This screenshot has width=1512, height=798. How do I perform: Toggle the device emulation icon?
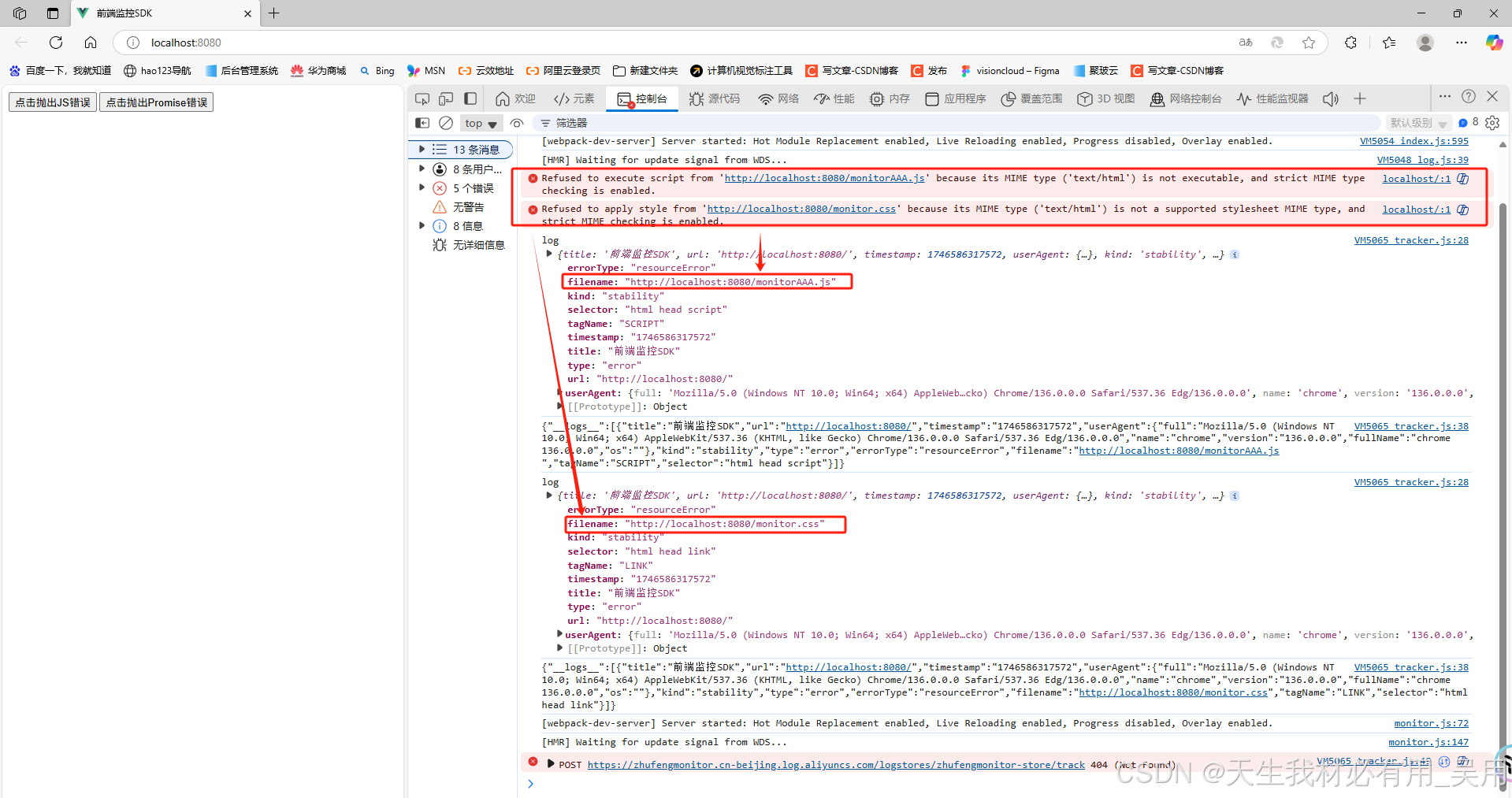446,99
